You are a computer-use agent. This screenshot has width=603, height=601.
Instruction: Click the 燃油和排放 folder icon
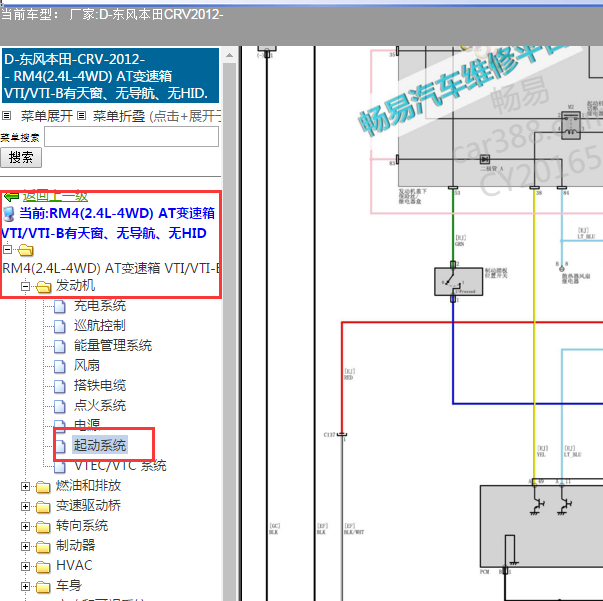click(x=43, y=487)
